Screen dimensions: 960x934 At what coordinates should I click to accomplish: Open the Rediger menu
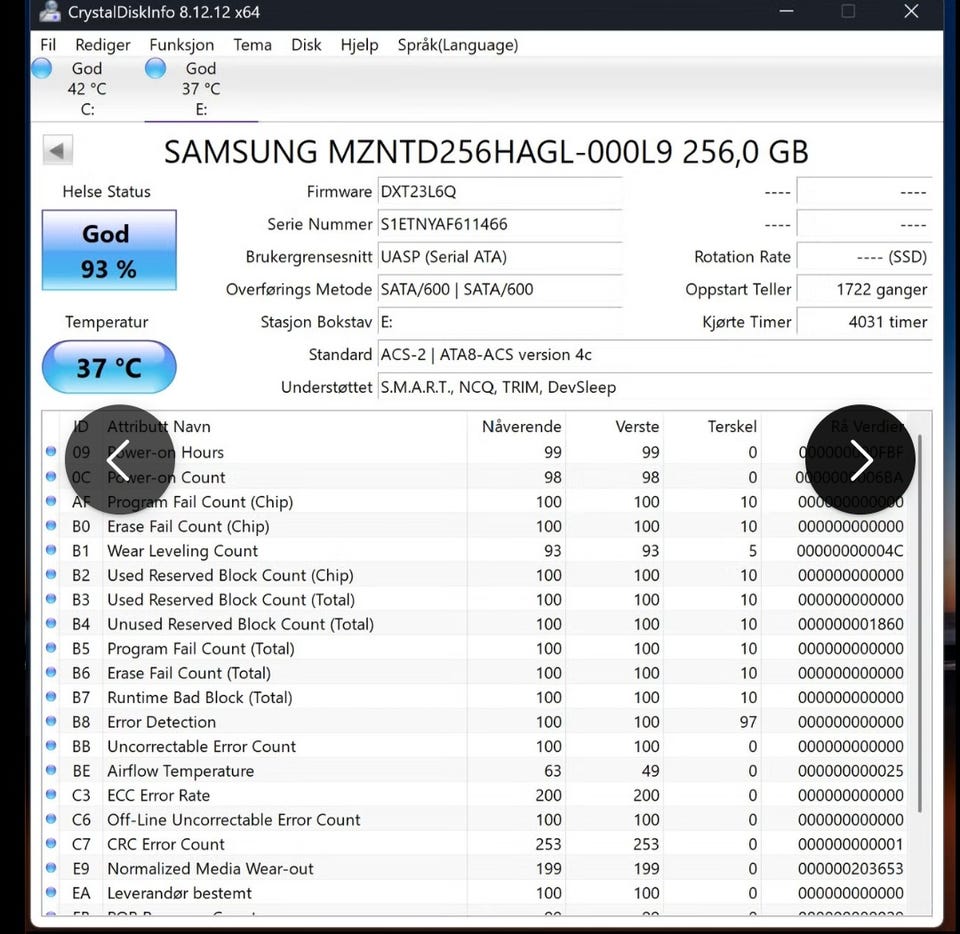tap(102, 45)
